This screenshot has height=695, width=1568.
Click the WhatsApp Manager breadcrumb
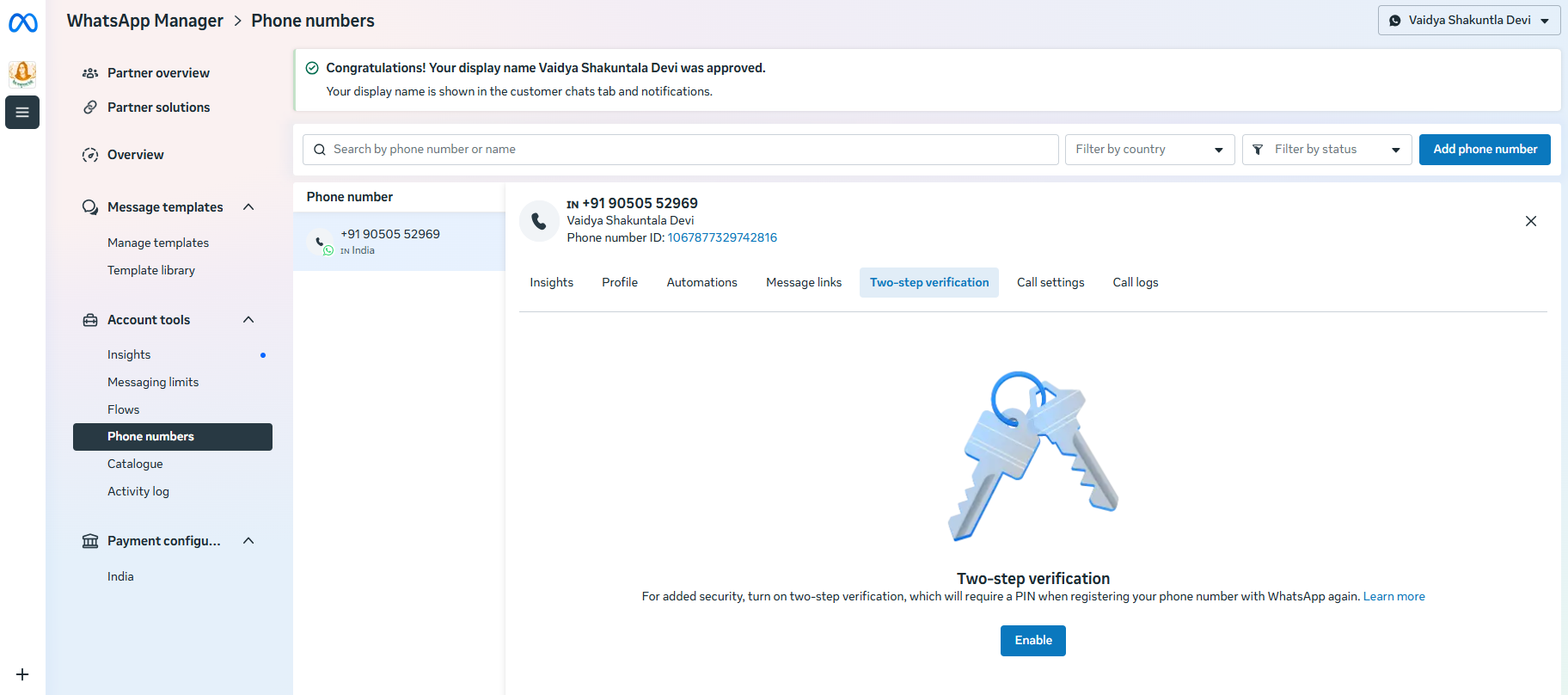(145, 21)
